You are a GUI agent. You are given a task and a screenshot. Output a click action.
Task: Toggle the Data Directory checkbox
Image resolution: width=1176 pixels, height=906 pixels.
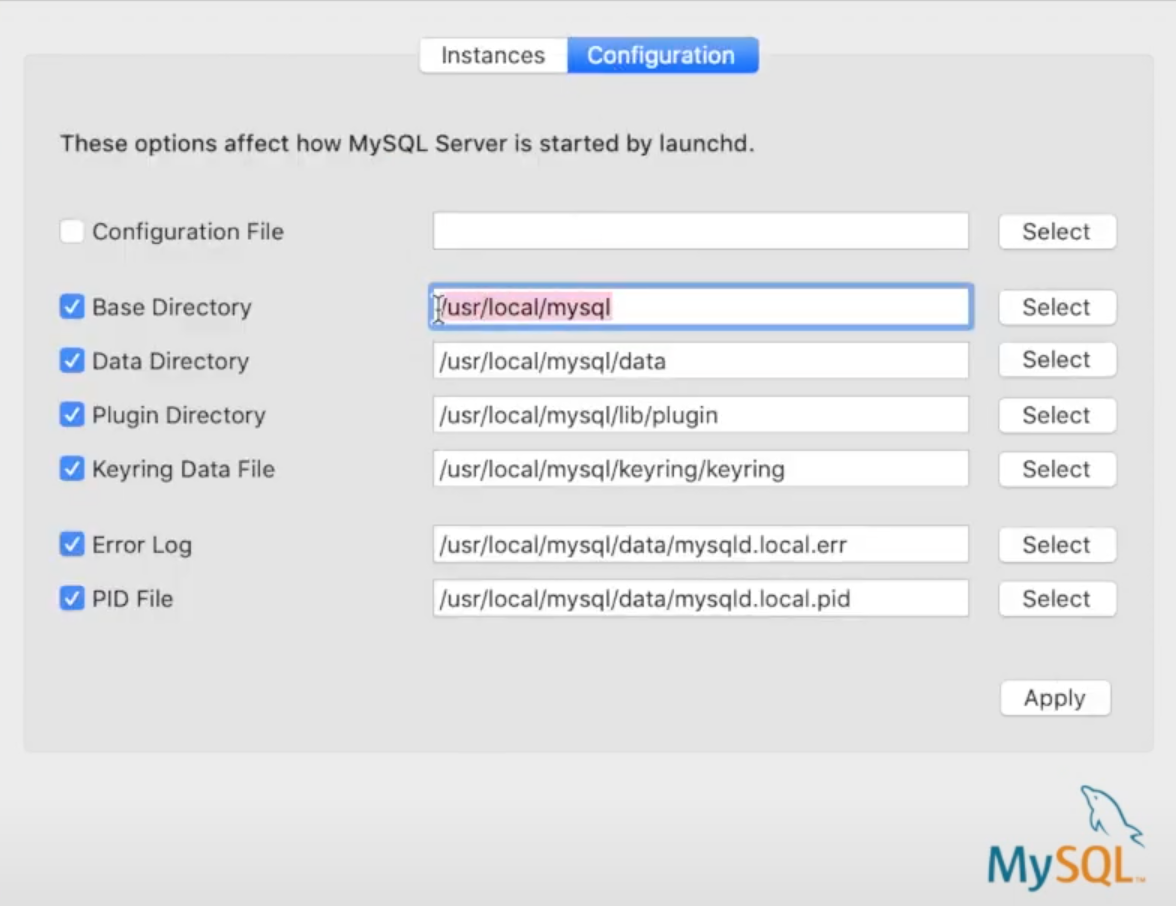72,361
